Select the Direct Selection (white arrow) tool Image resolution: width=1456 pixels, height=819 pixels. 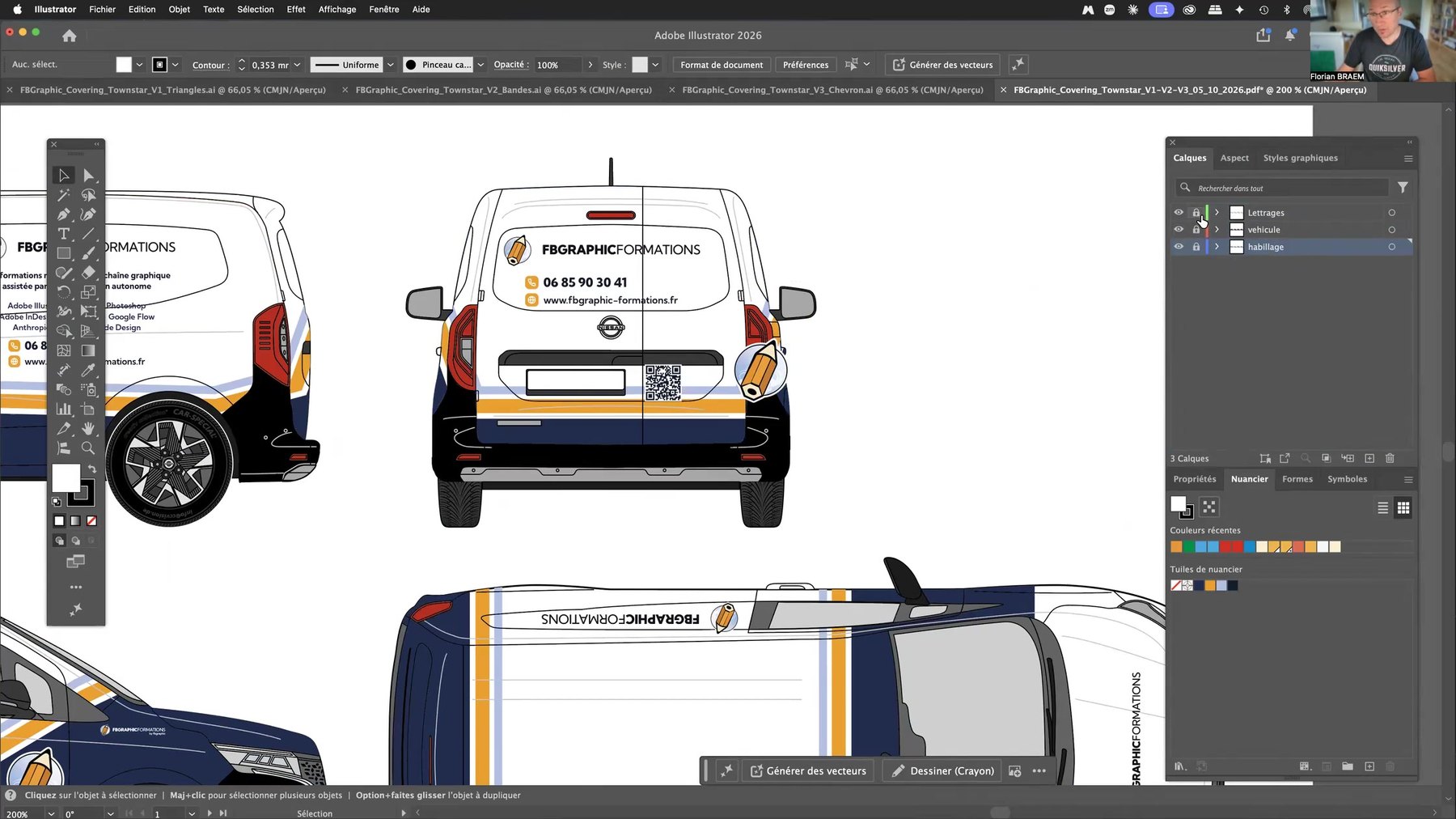[88, 176]
